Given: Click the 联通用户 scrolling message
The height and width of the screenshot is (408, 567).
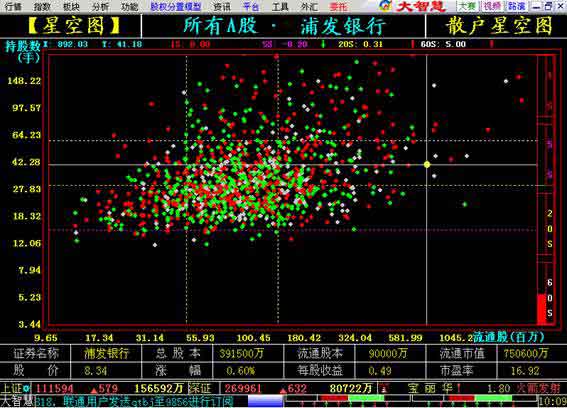Looking at the screenshot, I should click(x=148, y=401).
